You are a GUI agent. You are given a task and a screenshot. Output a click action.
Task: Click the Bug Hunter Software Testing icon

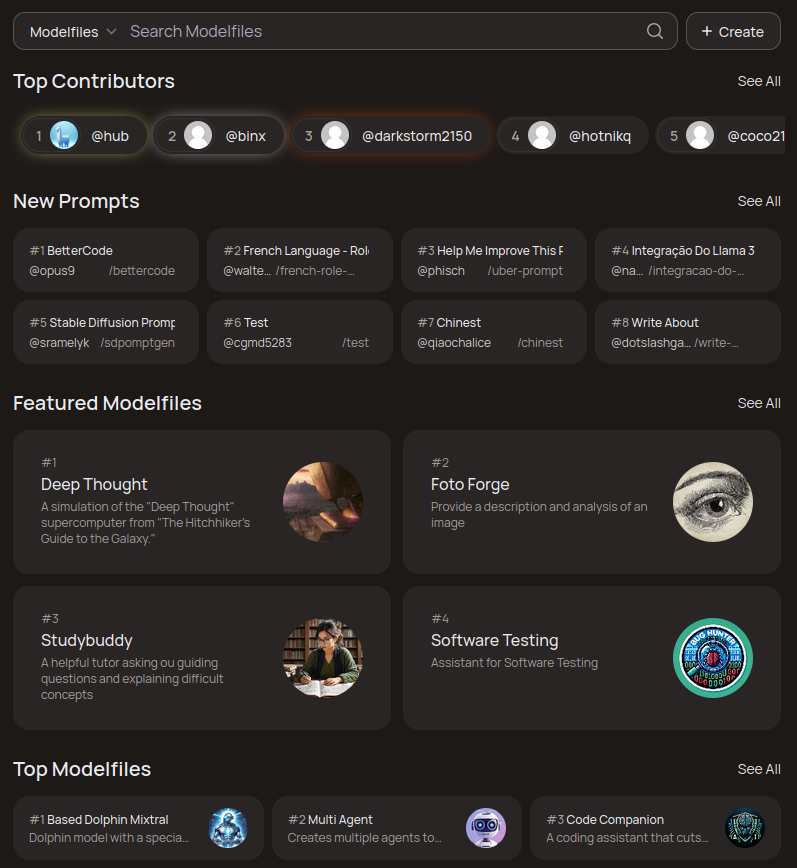point(713,658)
